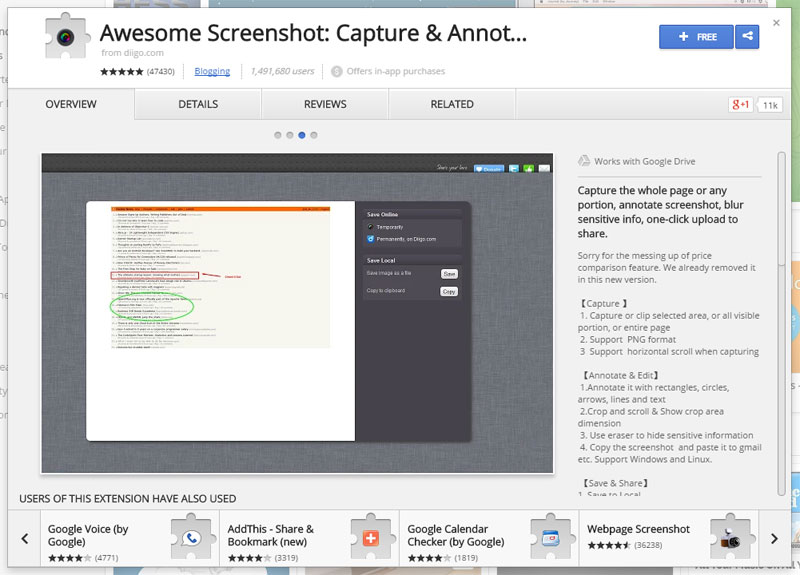Open the Webpage Screenshot camera icon
800x575 pixels.
point(732,538)
